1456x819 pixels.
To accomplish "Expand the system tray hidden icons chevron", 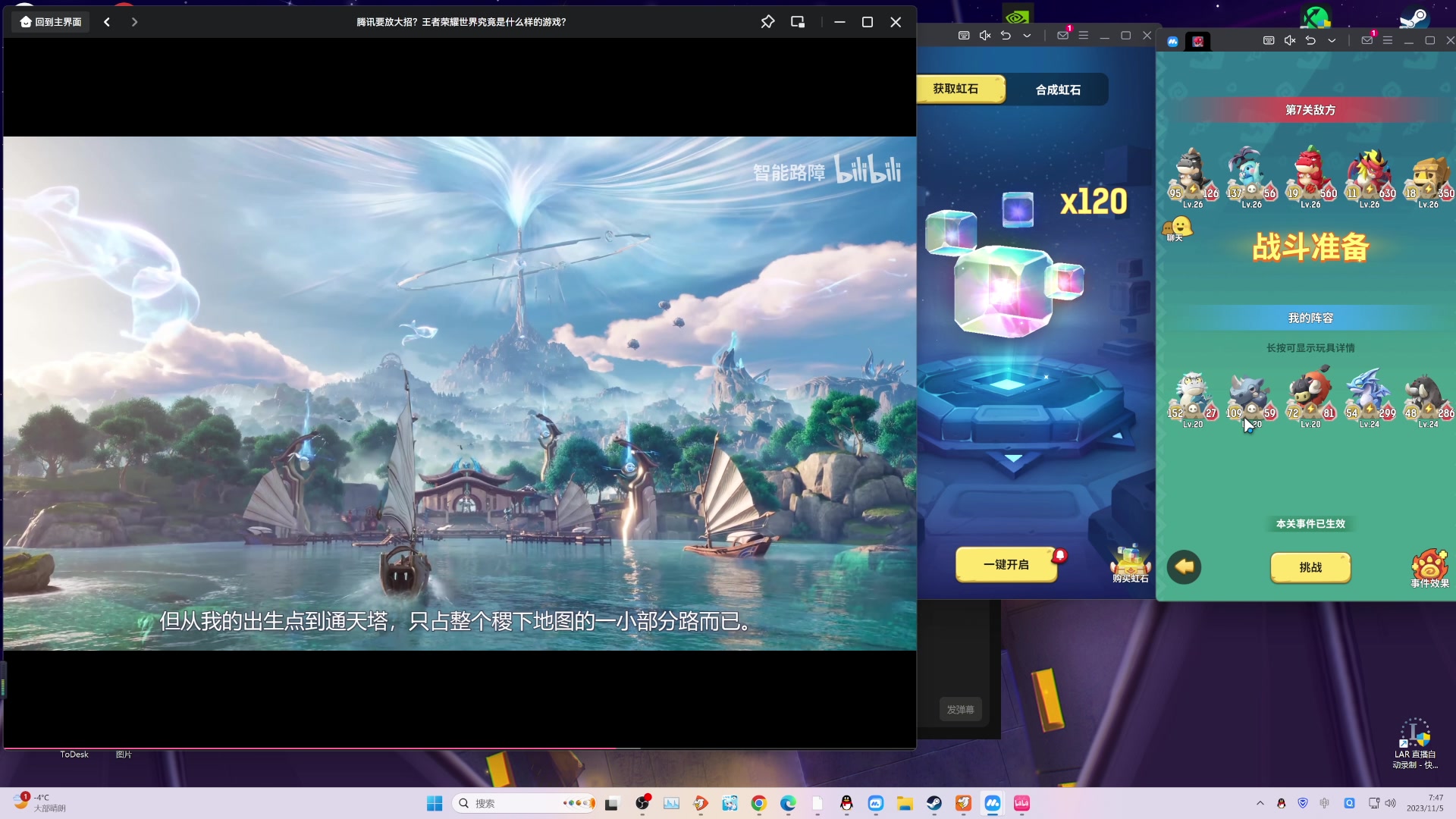I will pyautogui.click(x=1260, y=803).
